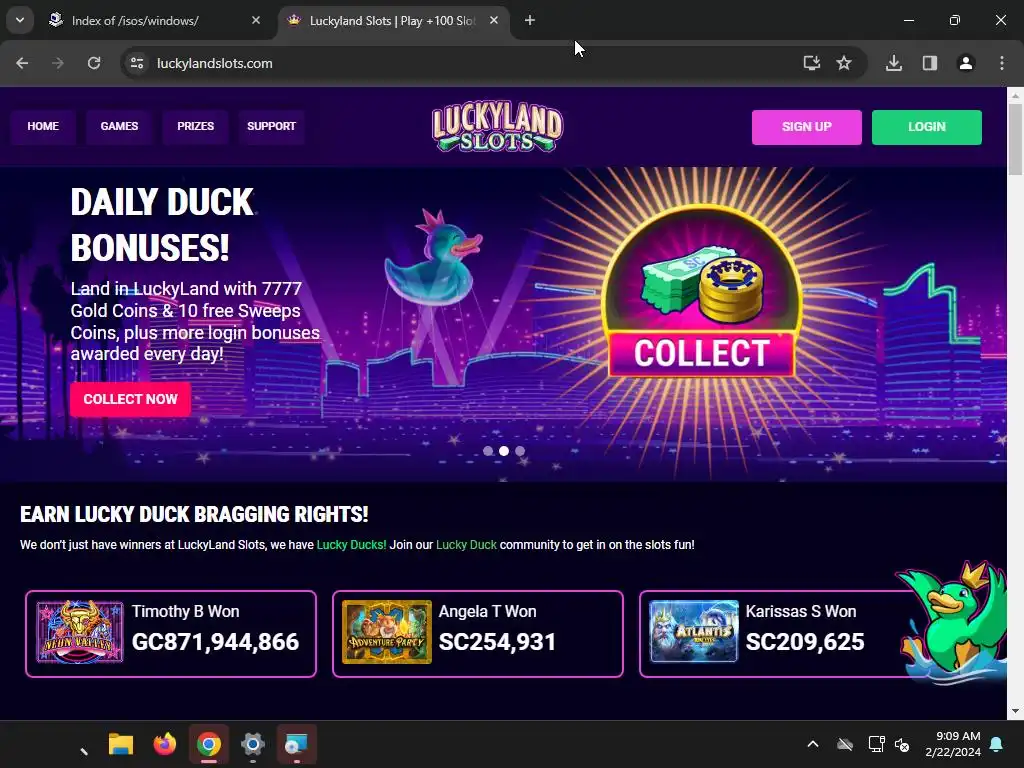Viewport: 1024px width, 768px height.
Task: Open site information icon in address bar
Action: 136,63
